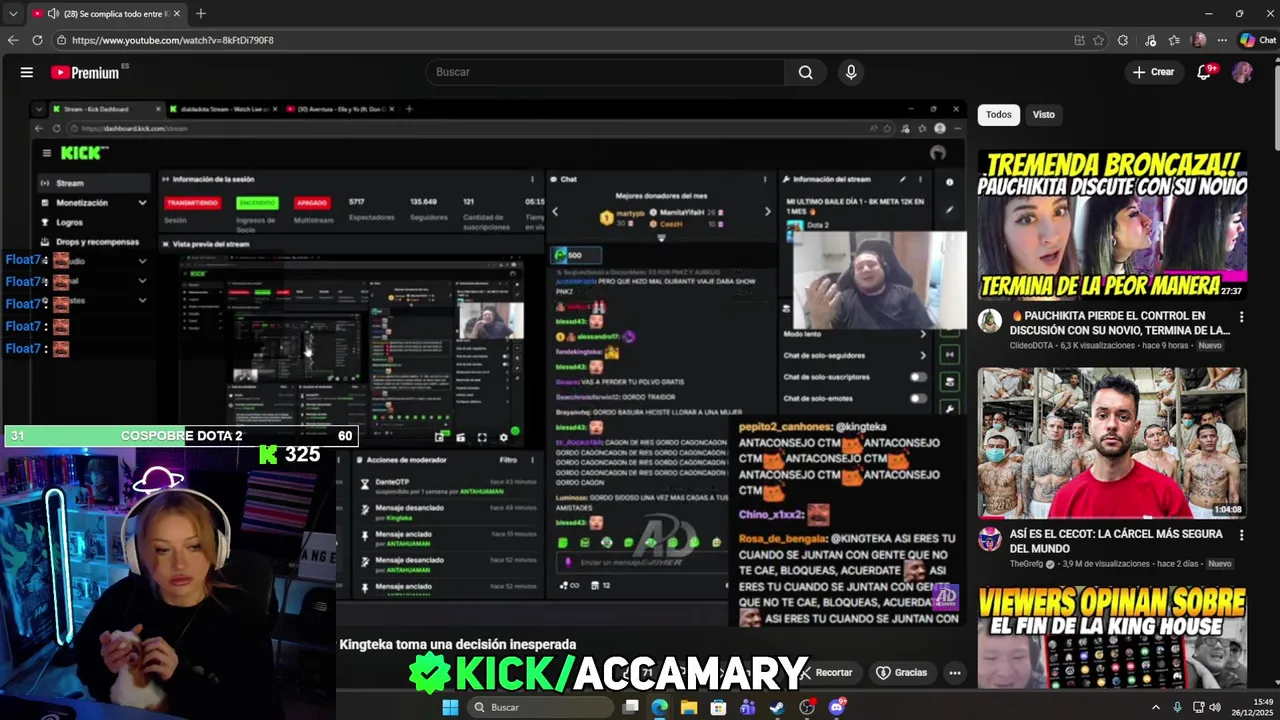This screenshot has height=720, width=1280.
Task: Toggle Chat de solo-emotes switch in video
Action: 917,398
